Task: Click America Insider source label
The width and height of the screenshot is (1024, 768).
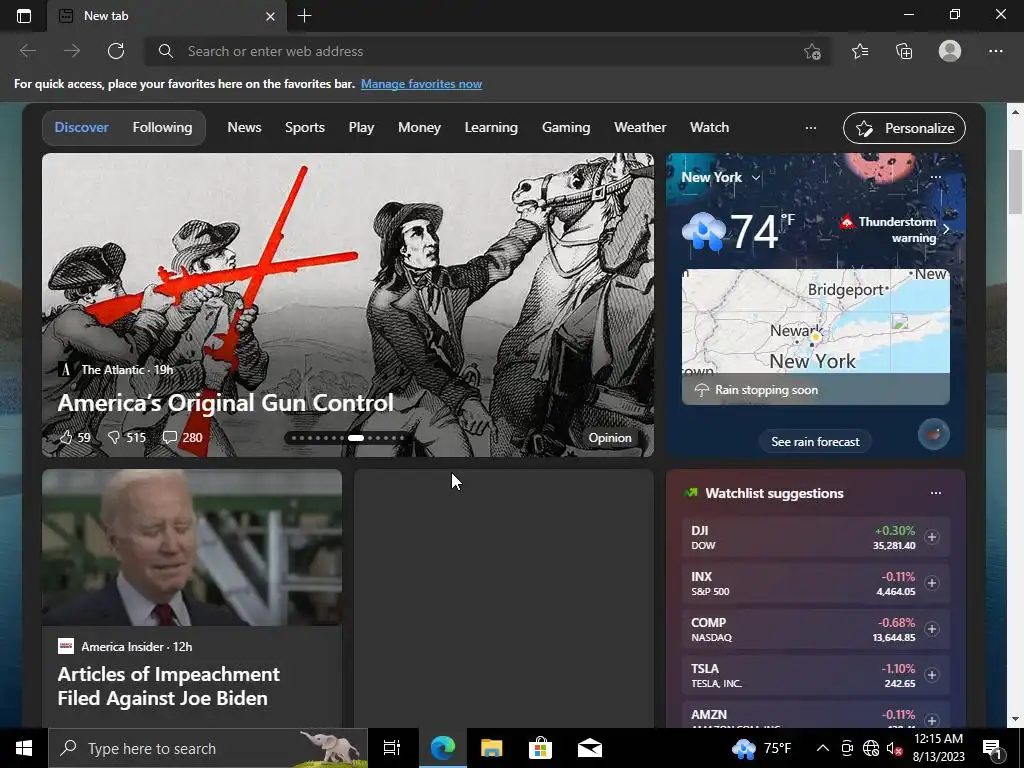Action: tap(122, 647)
